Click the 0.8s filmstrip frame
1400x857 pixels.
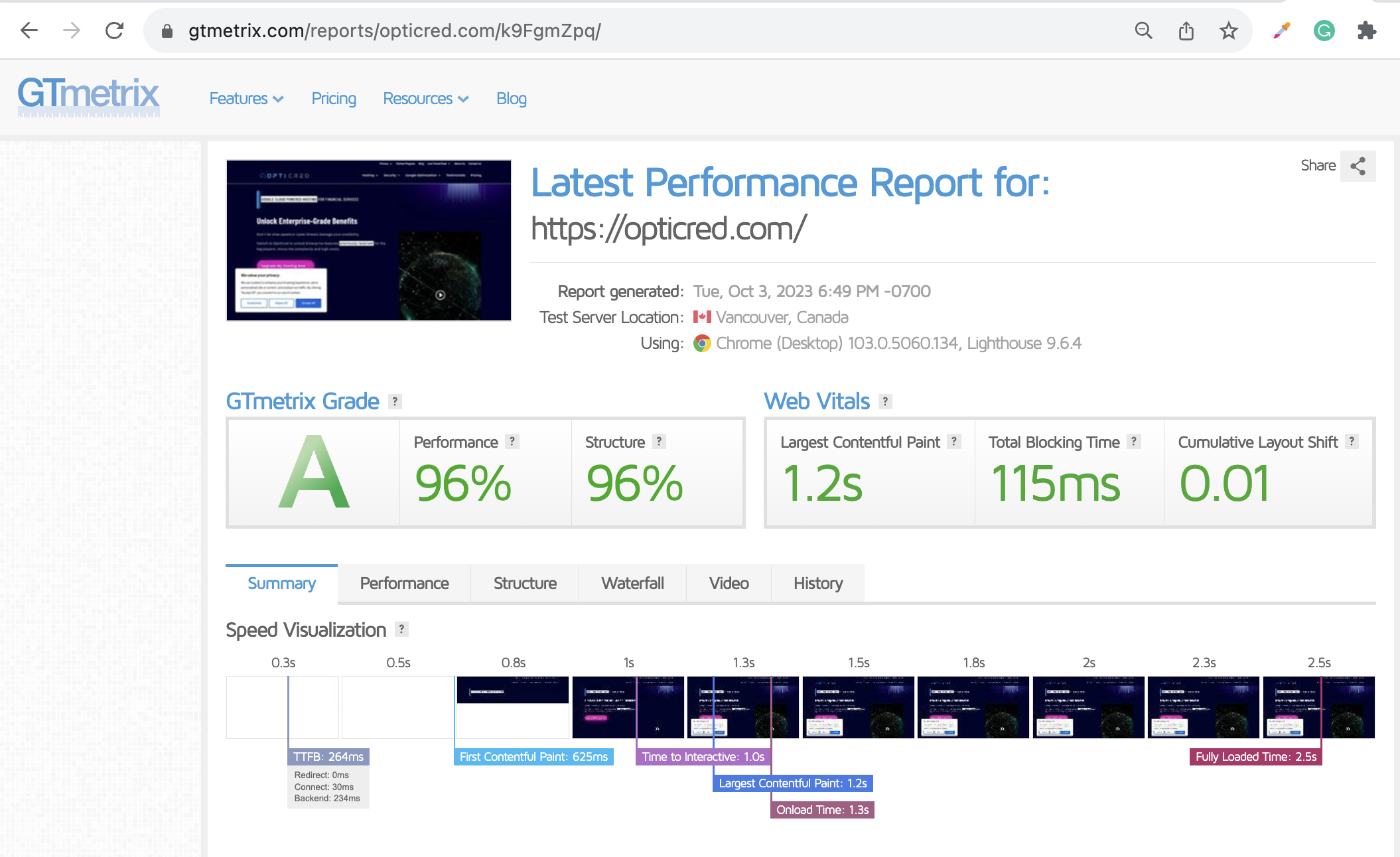[x=513, y=707]
